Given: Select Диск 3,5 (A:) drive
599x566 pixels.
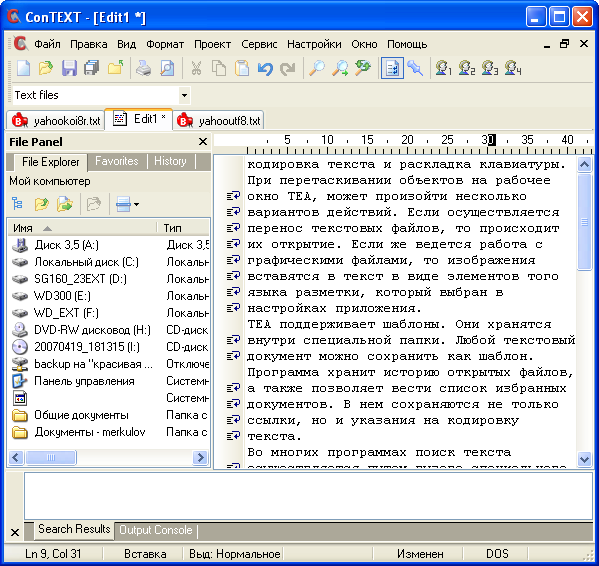Looking at the screenshot, I should (x=66, y=245).
